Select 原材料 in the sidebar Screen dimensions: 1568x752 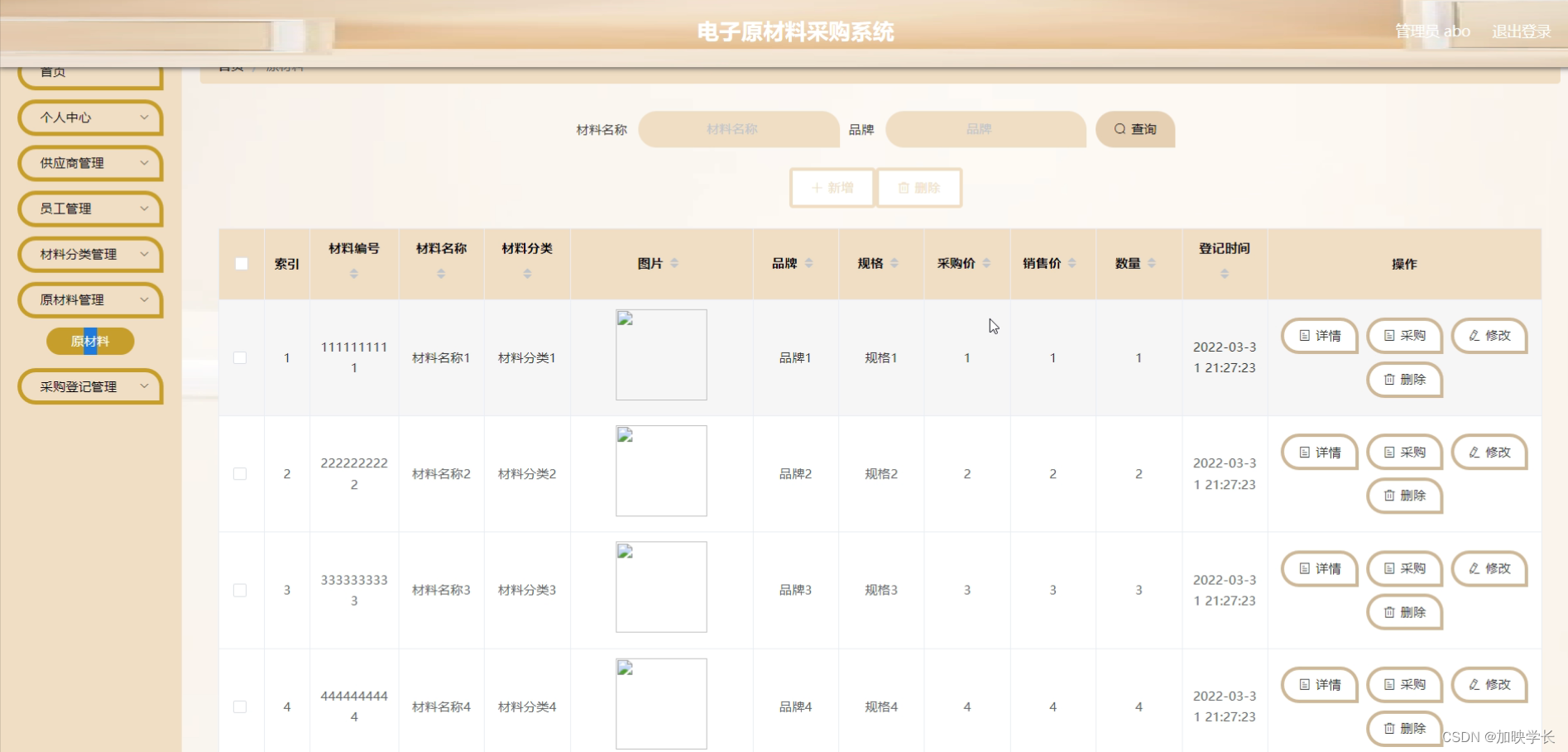pos(91,341)
